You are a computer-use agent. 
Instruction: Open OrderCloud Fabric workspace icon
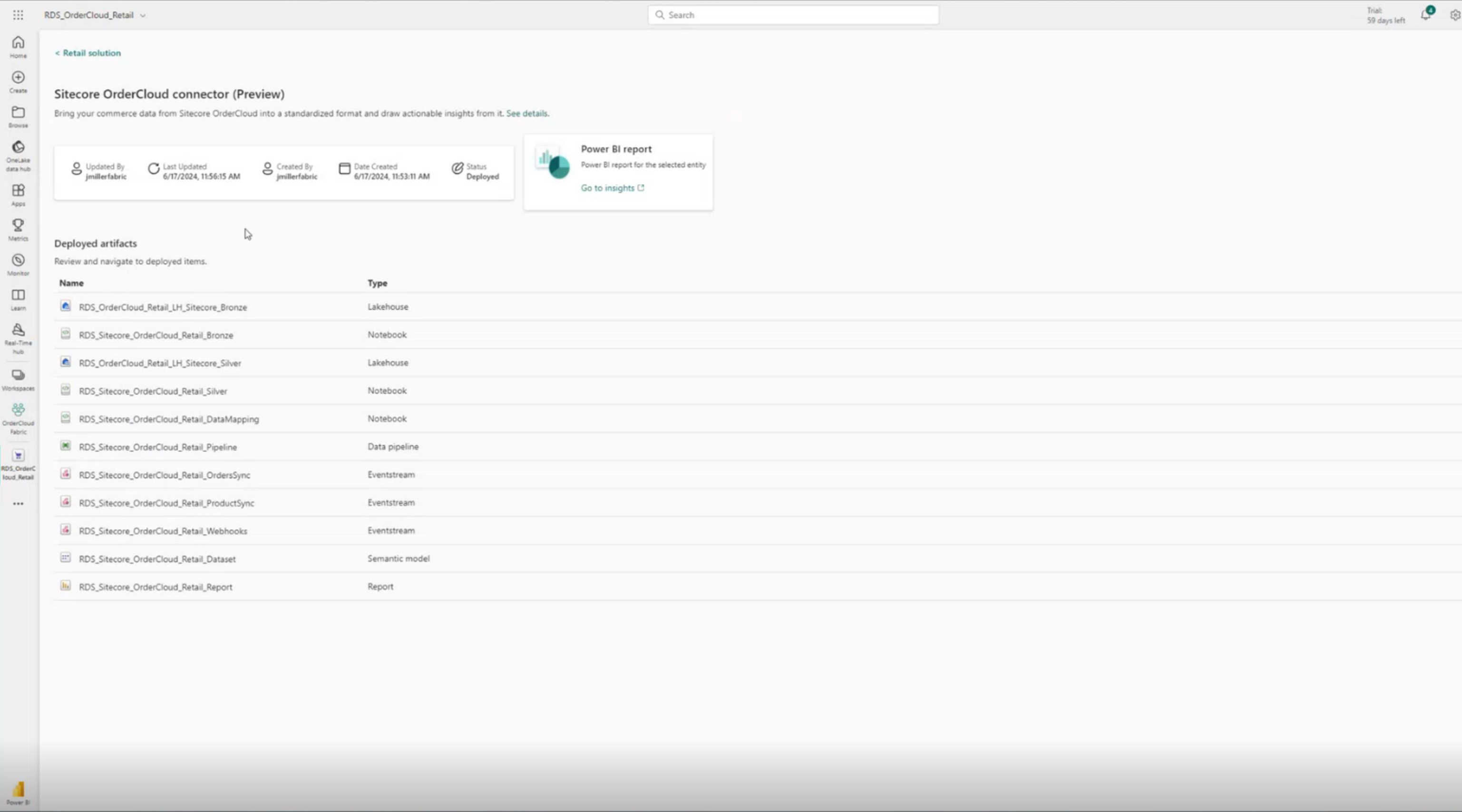click(18, 419)
